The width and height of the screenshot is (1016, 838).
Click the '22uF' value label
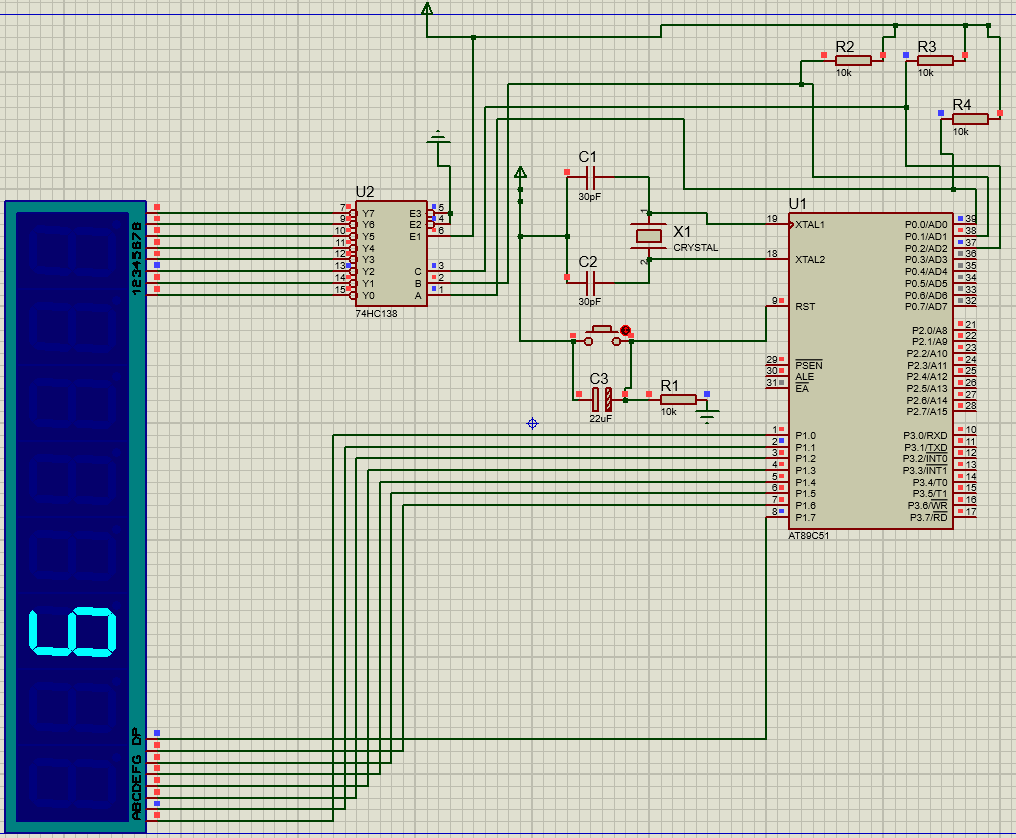(601, 419)
